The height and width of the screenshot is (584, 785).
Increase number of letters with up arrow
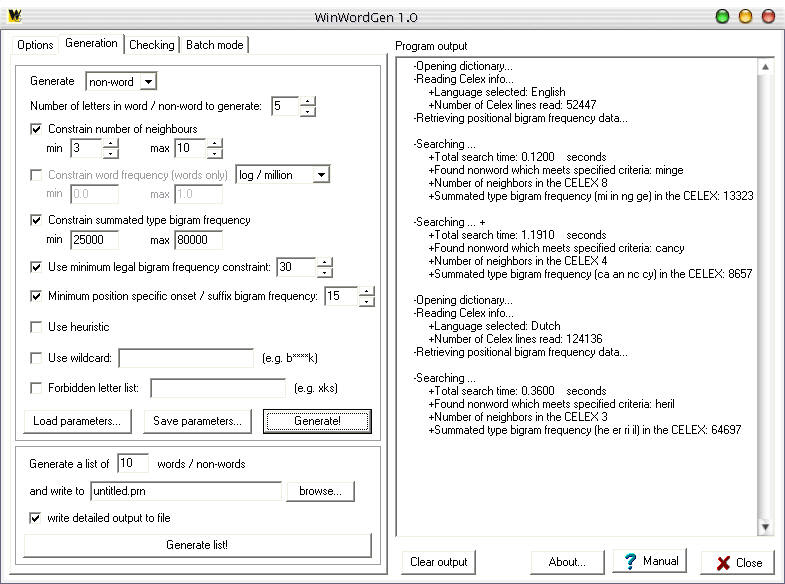coord(308,101)
